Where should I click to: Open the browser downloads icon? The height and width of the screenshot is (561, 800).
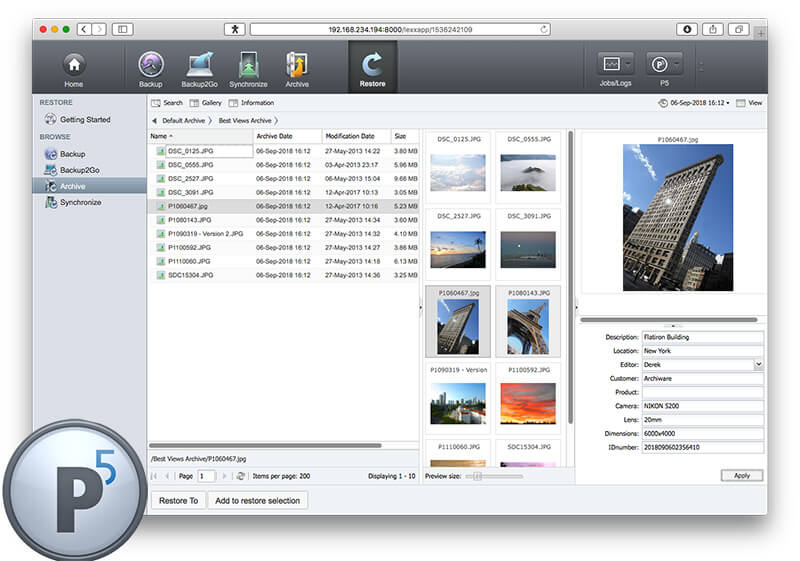687,30
